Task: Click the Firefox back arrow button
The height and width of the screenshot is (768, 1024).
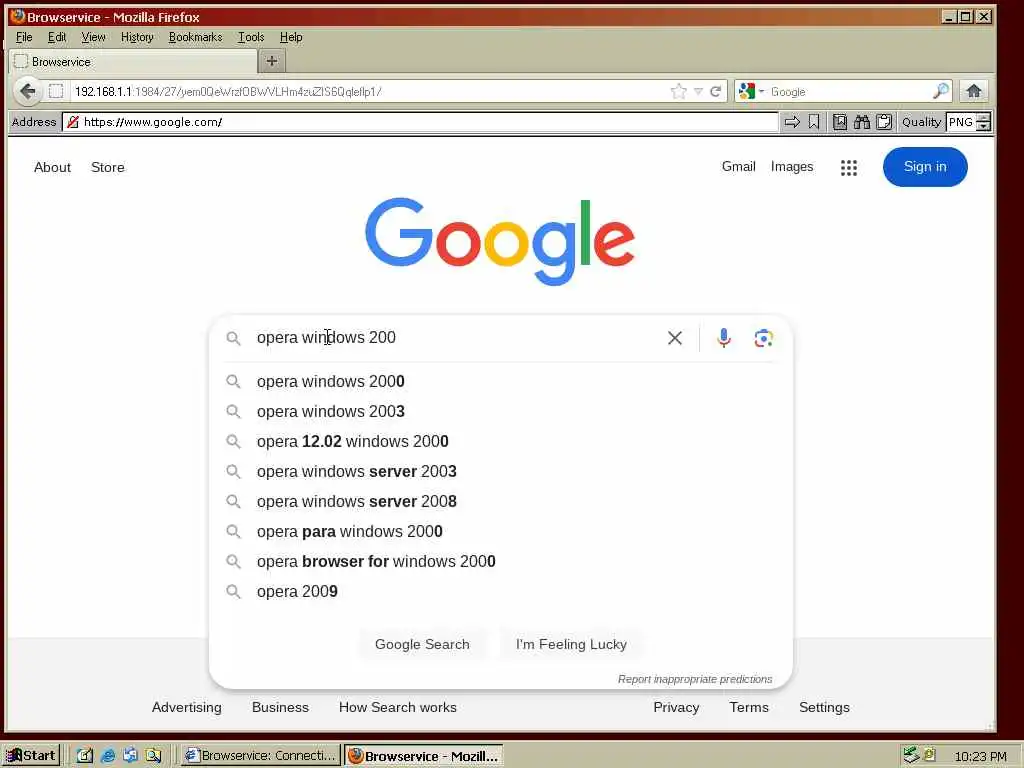Action: pyautogui.click(x=27, y=91)
